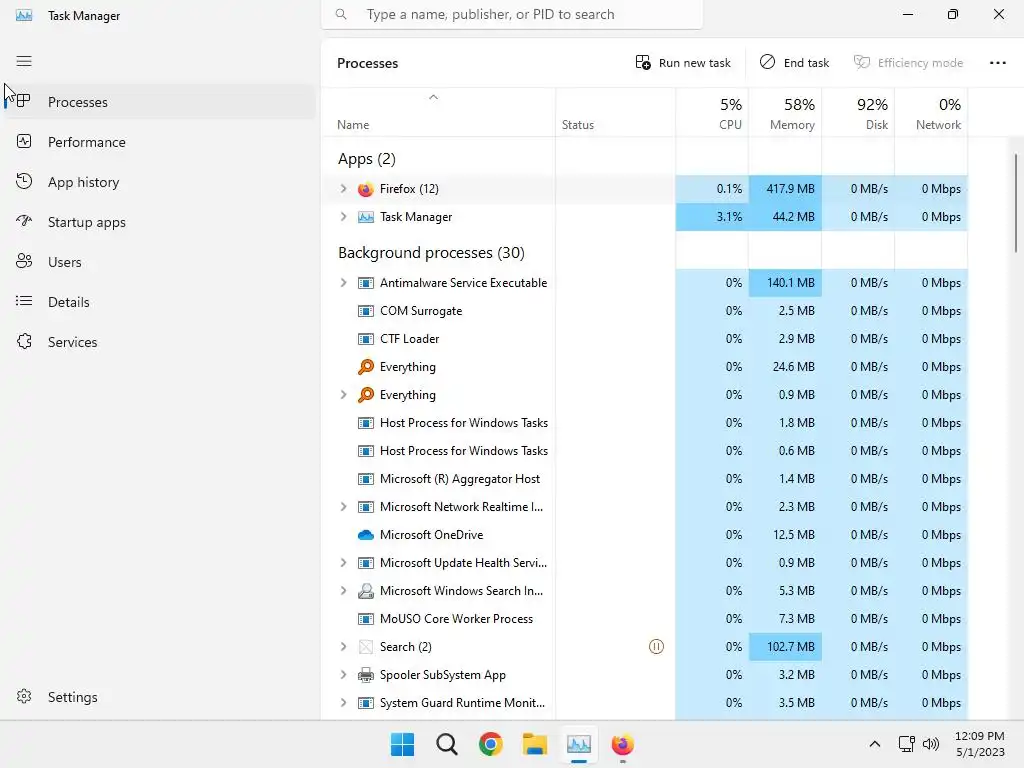Click Task Manager taskbar icon
This screenshot has height=768, width=1024.
[579, 744]
